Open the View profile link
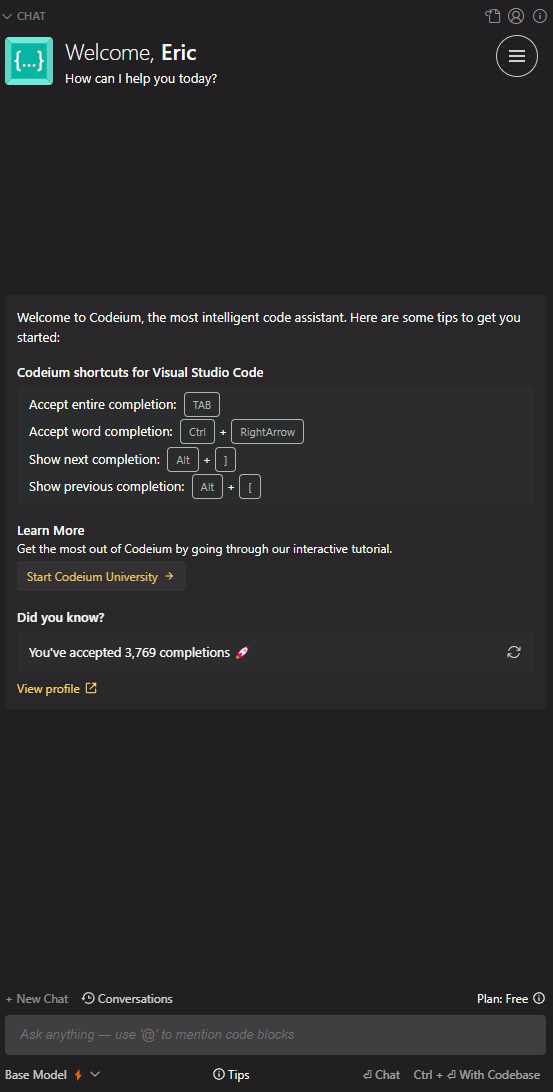The image size is (553, 1092). [x=48, y=689]
